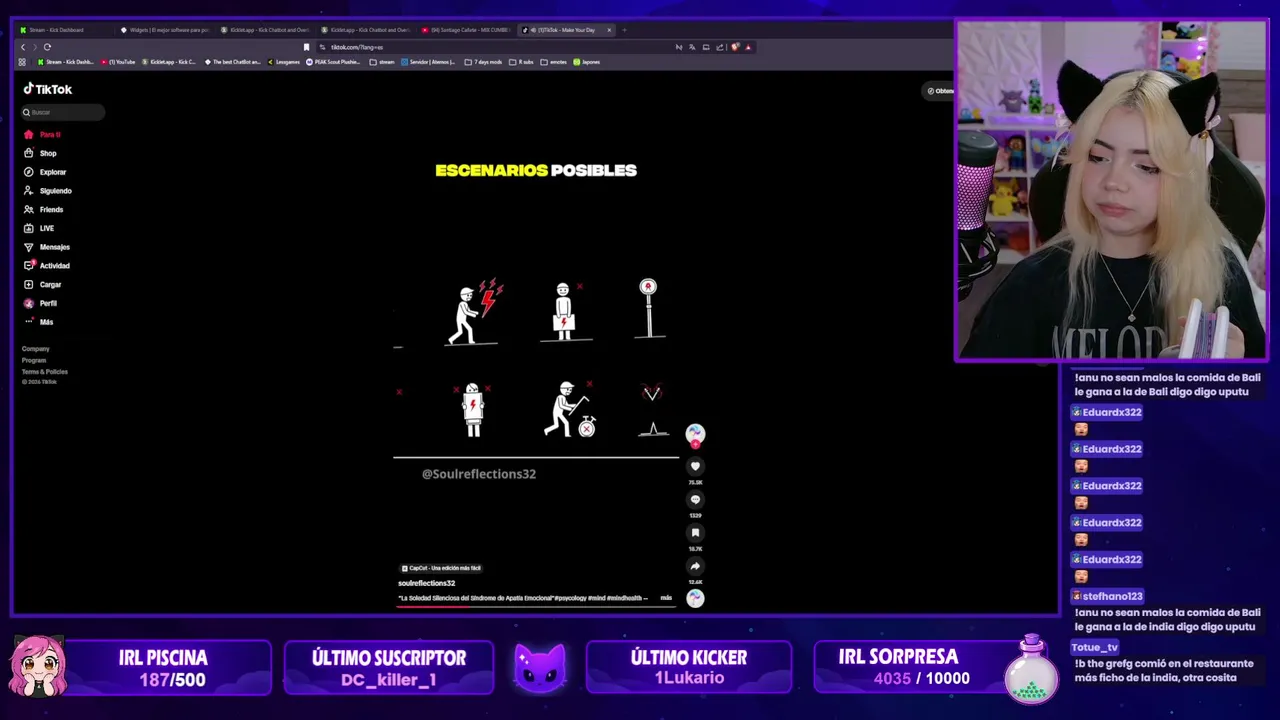The width and height of the screenshot is (1280, 720).
Task: Share the video with arrow icon
Action: click(x=695, y=566)
